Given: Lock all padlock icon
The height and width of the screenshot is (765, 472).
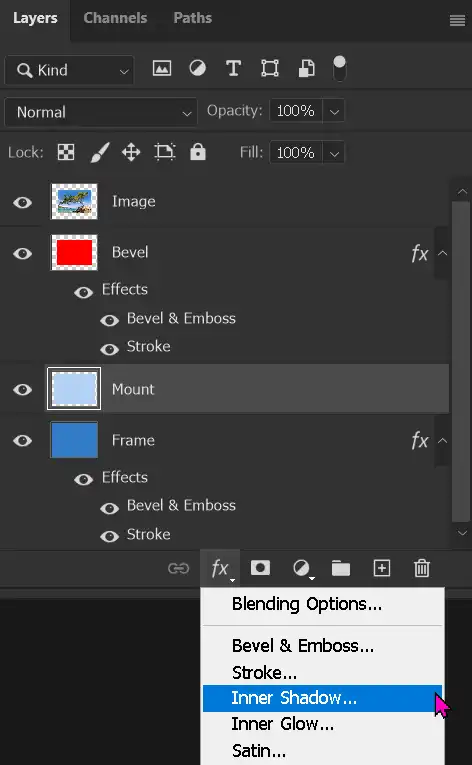Looking at the screenshot, I should (x=198, y=152).
